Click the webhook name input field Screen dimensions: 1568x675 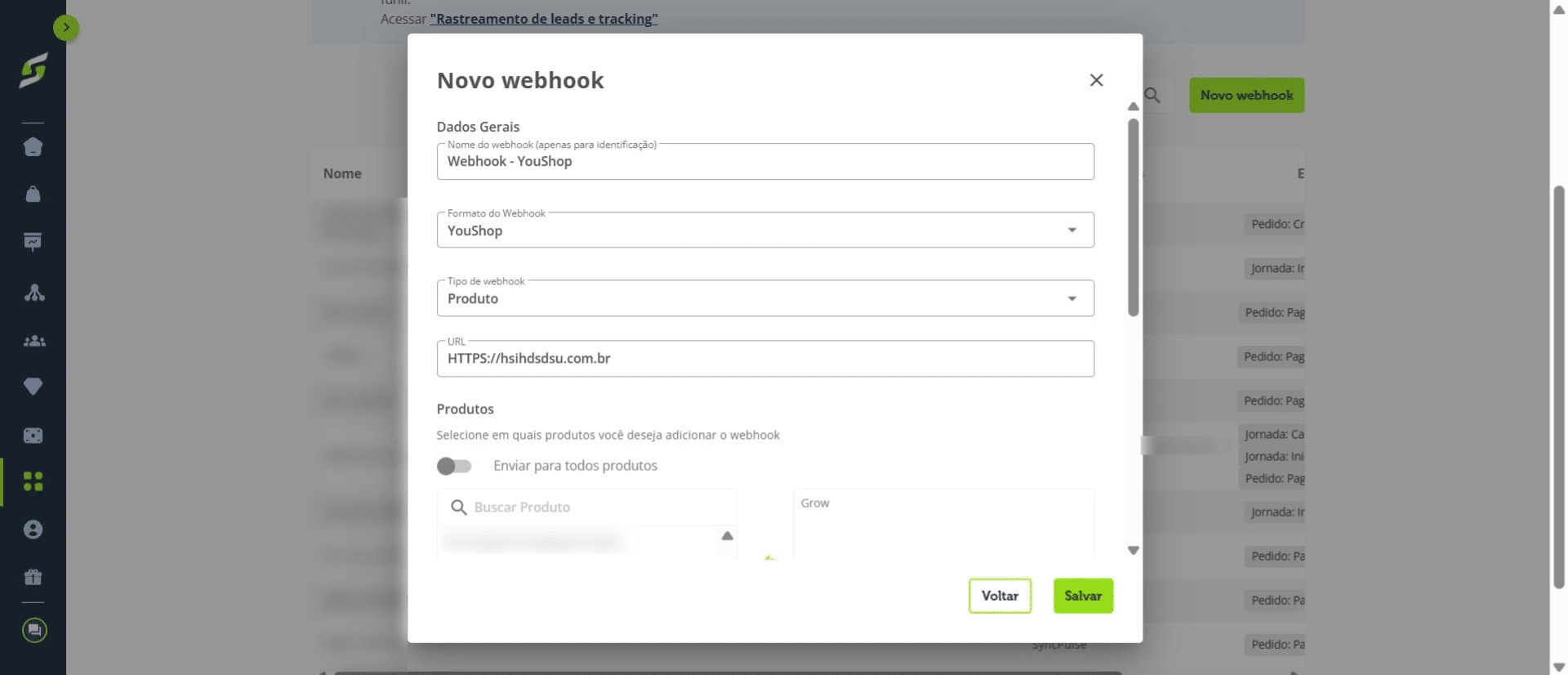pyautogui.click(x=765, y=162)
